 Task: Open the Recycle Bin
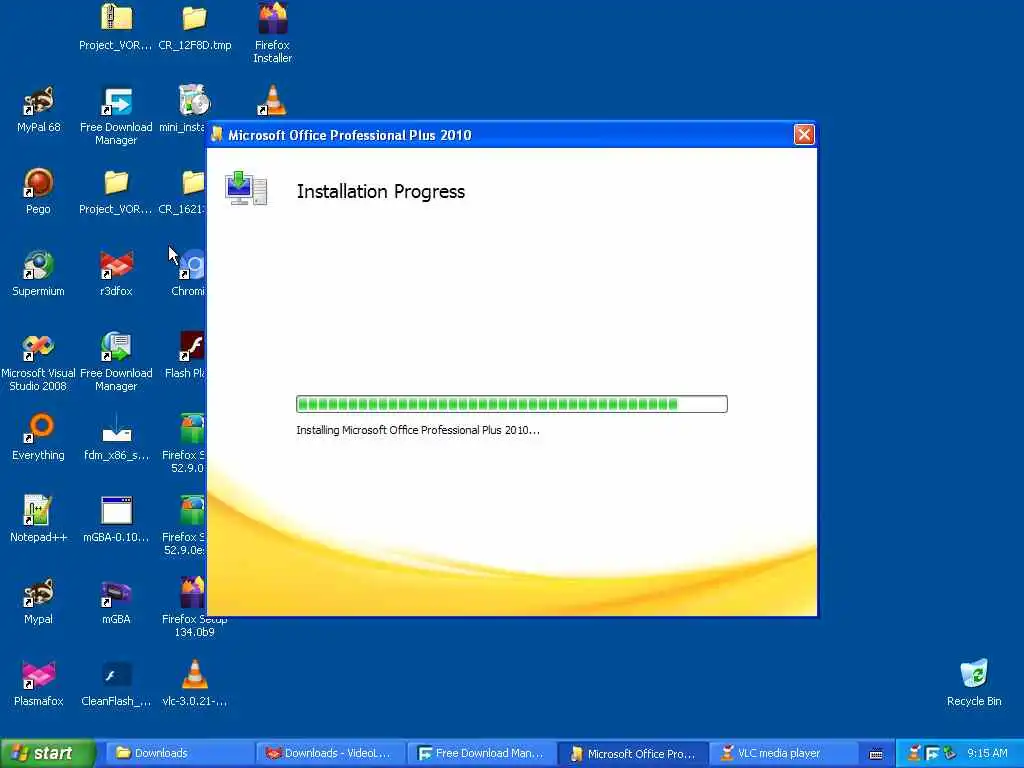click(974, 675)
